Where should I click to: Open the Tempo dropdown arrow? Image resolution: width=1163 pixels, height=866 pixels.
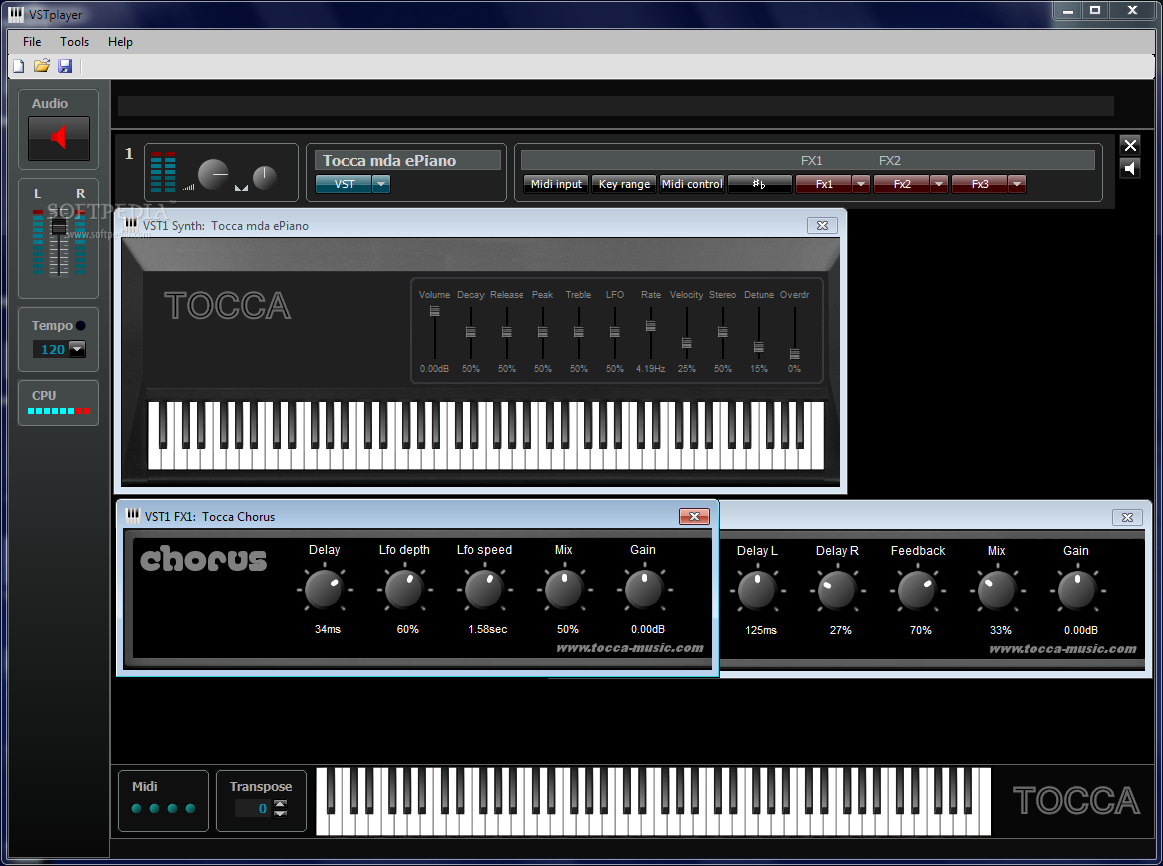(77, 349)
